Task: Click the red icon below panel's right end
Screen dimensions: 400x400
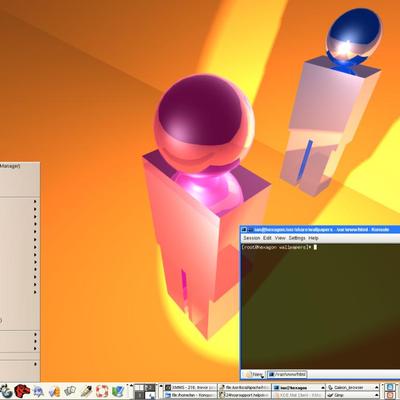Action: pyautogui.click(x=390, y=395)
